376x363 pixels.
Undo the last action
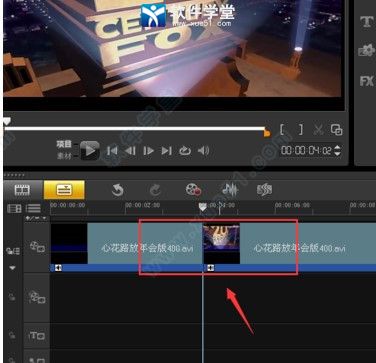117,190
